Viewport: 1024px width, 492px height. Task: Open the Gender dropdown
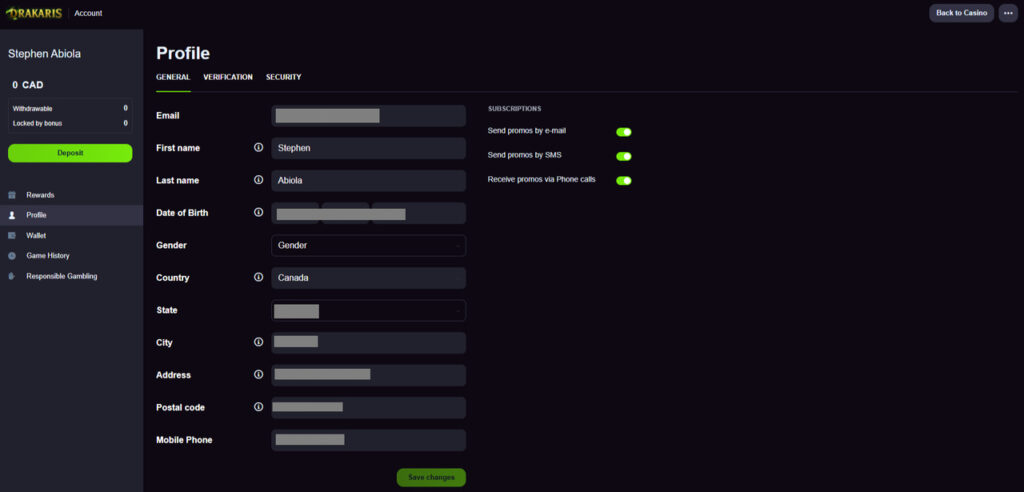(368, 246)
